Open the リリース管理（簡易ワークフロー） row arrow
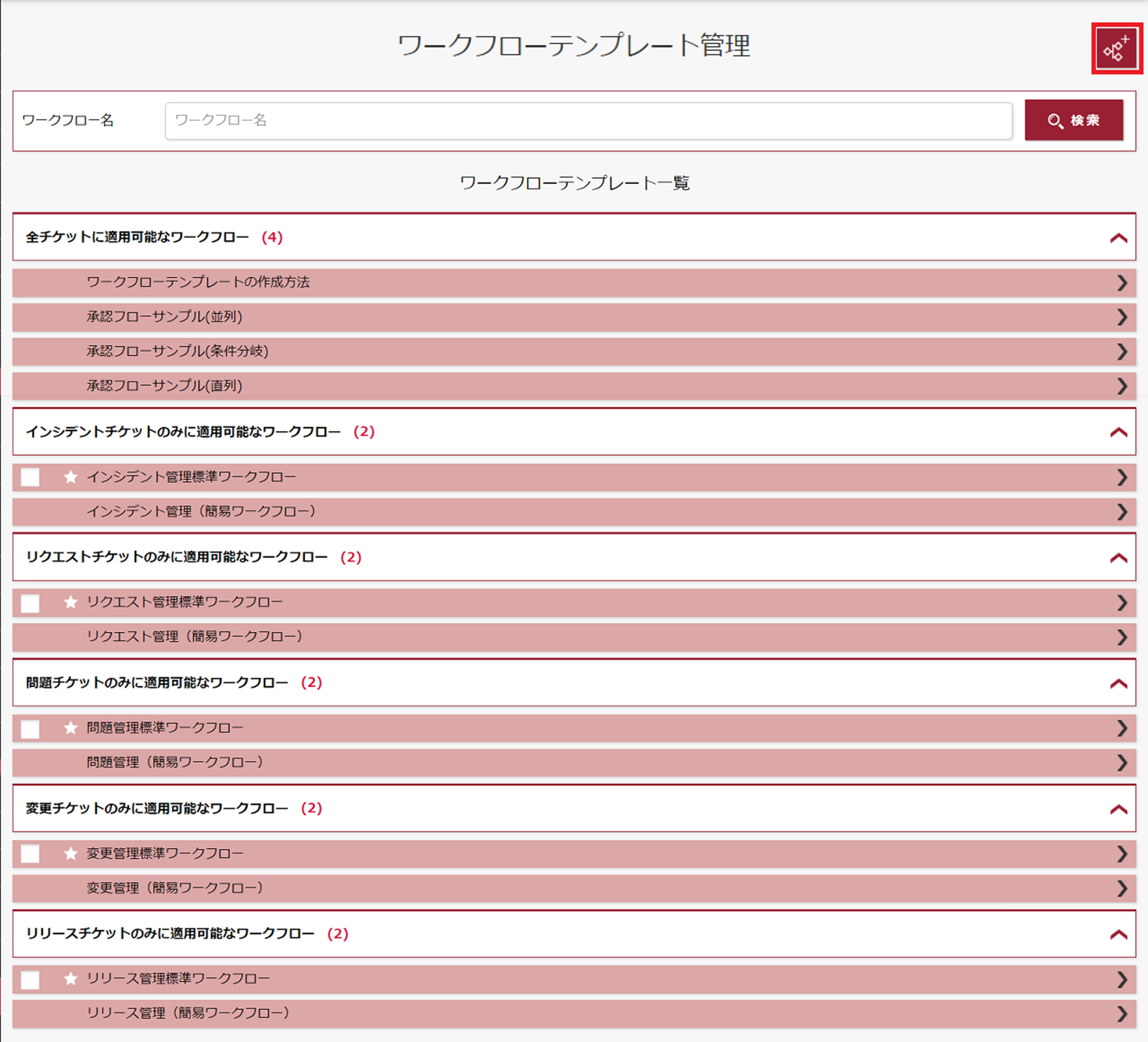 (1122, 1014)
